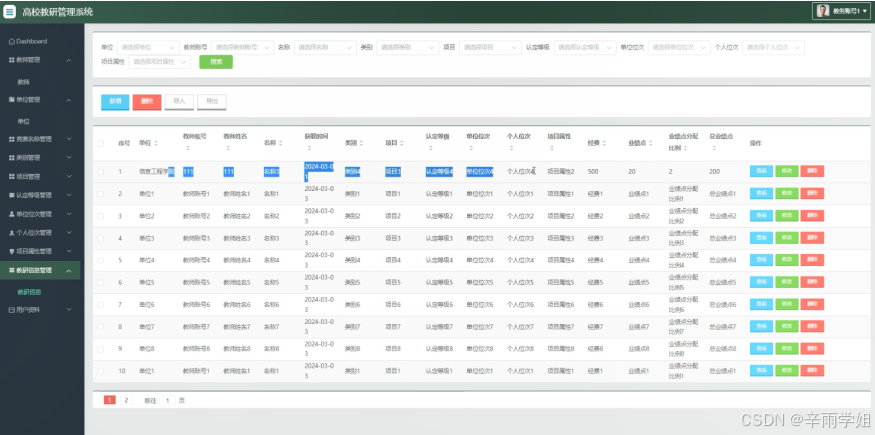The height and width of the screenshot is (435, 875).
Task: Click the sort arrows under the 个人位次 column header
Action: pos(512,148)
